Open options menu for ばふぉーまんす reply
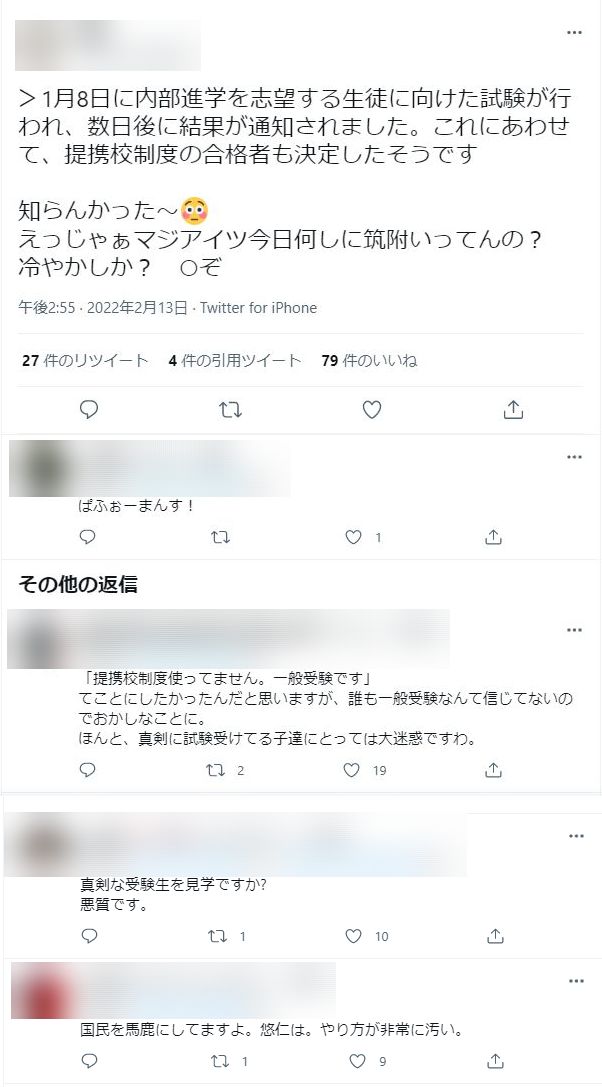 tap(574, 457)
